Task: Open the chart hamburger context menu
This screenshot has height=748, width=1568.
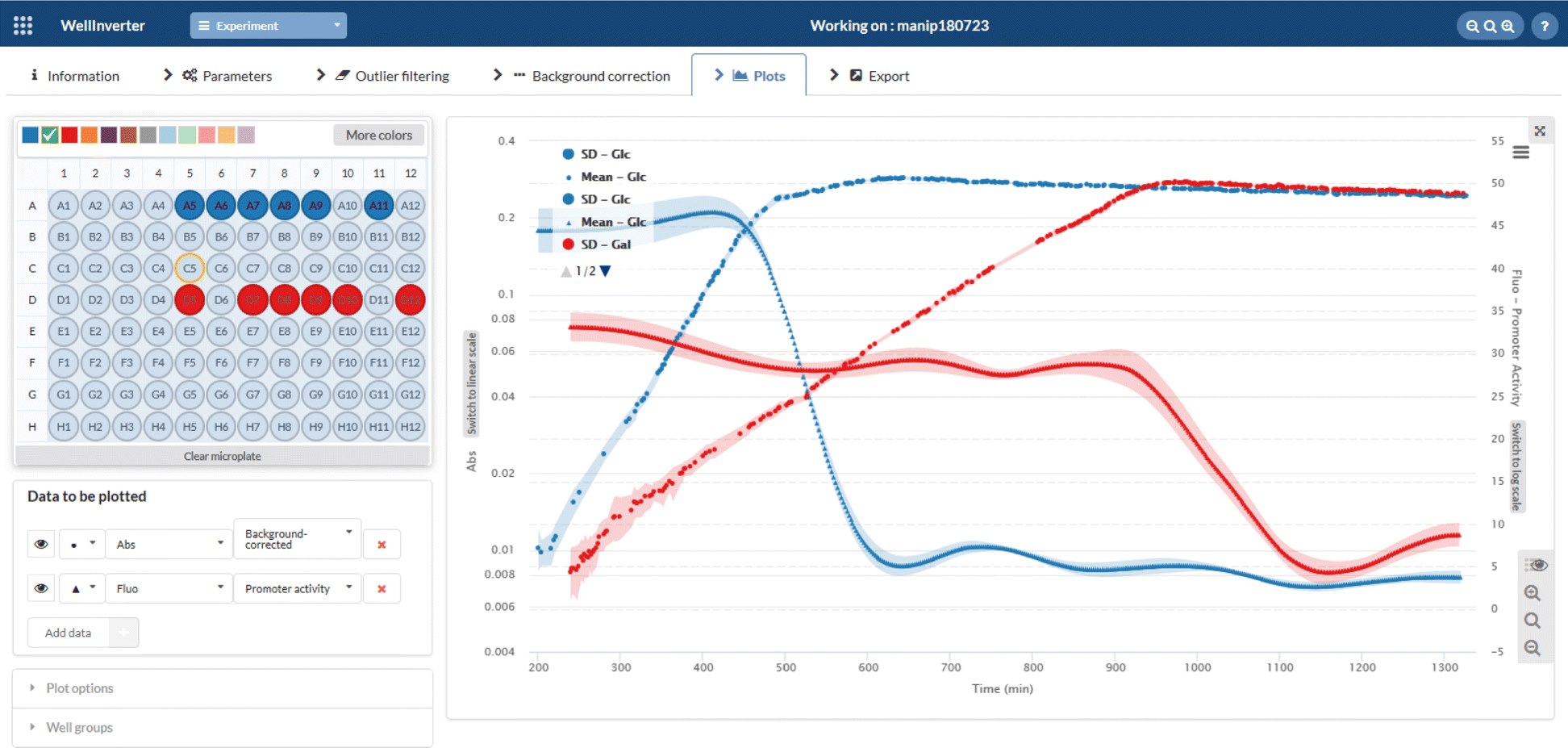Action: pyautogui.click(x=1521, y=153)
